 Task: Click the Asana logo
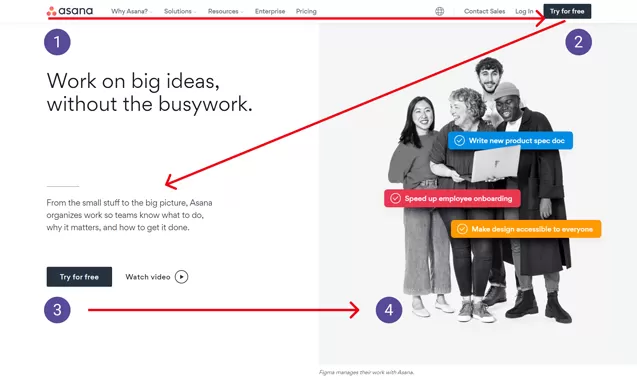click(x=70, y=11)
